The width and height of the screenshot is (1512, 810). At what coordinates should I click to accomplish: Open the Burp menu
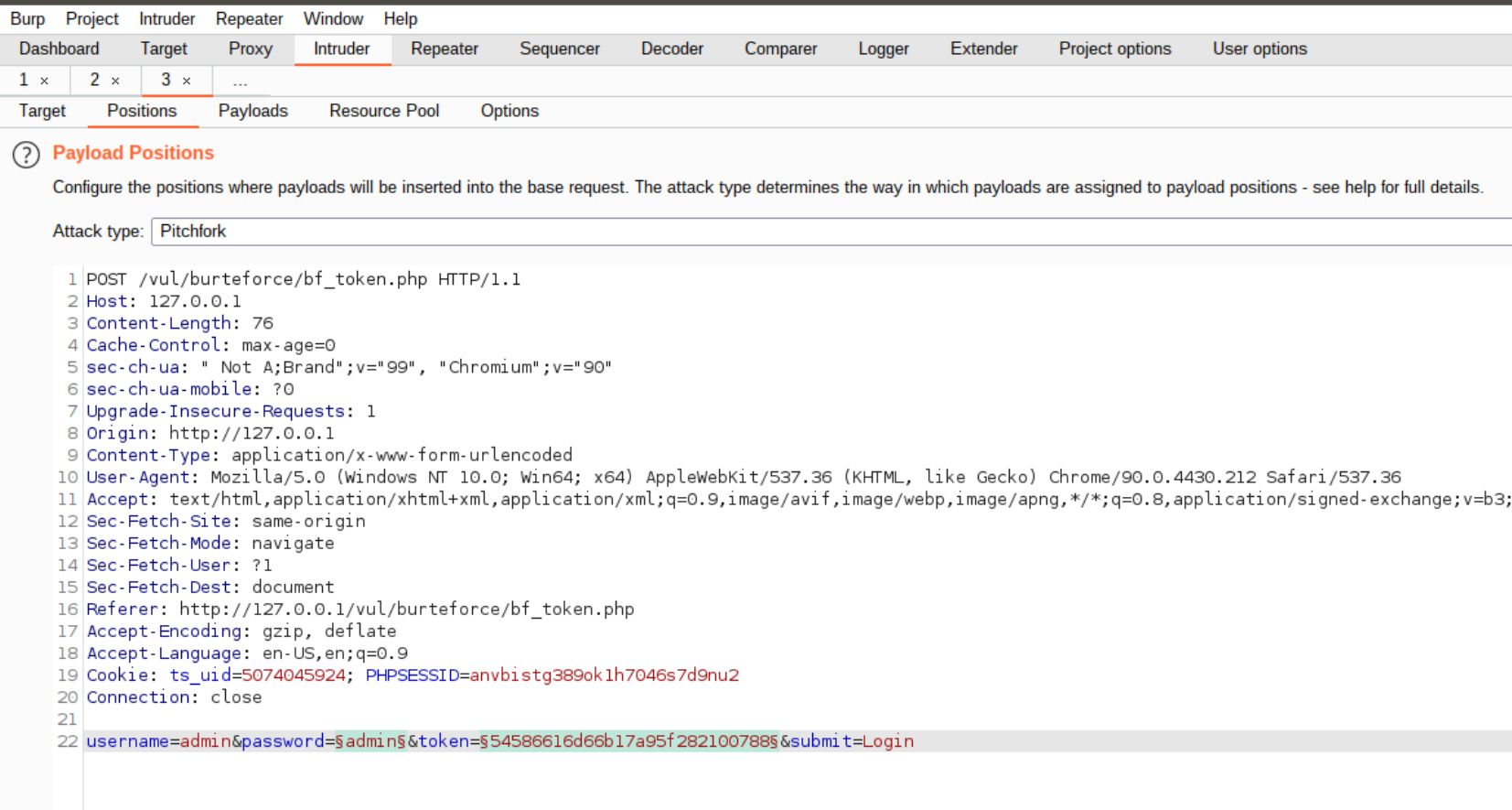click(27, 18)
